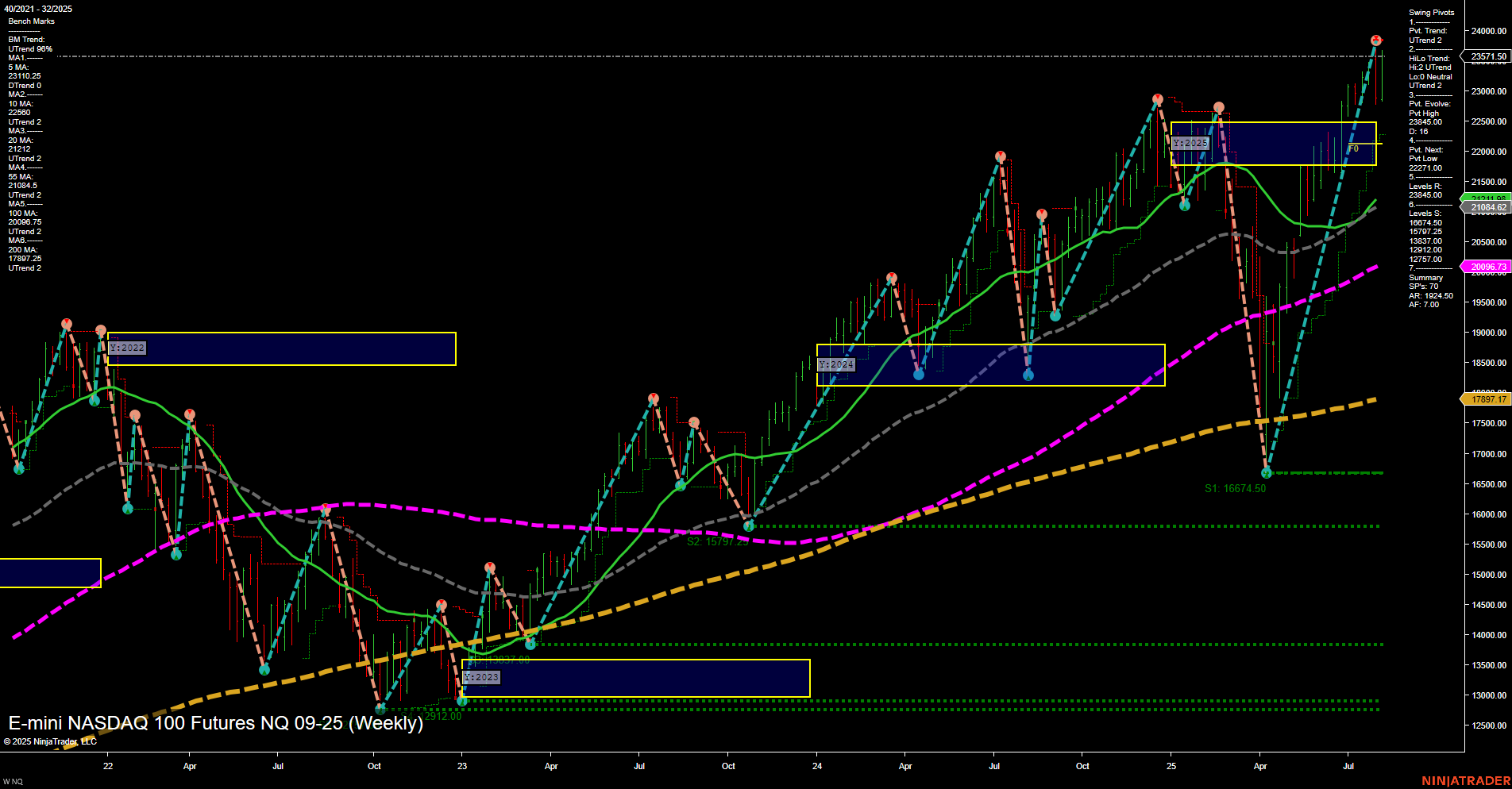Screen dimensions: 1512x789
Task: Toggle the Y:2025 yearly range box label
Action: [x=1192, y=144]
